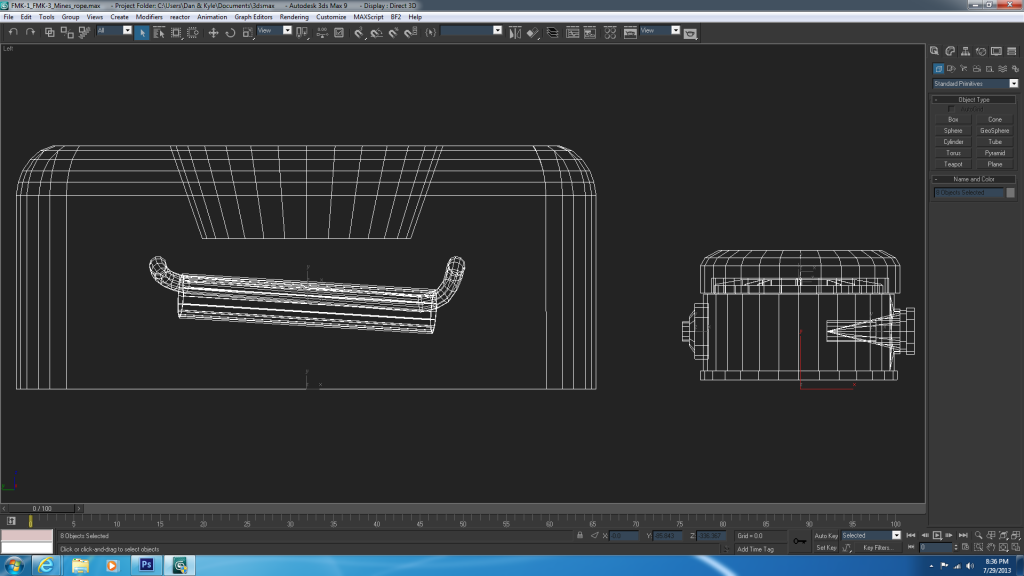The image size is (1024, 576).
Task: Click the Quick Render teapot icon
Action: pyautogui.click(x=689, y=32)
